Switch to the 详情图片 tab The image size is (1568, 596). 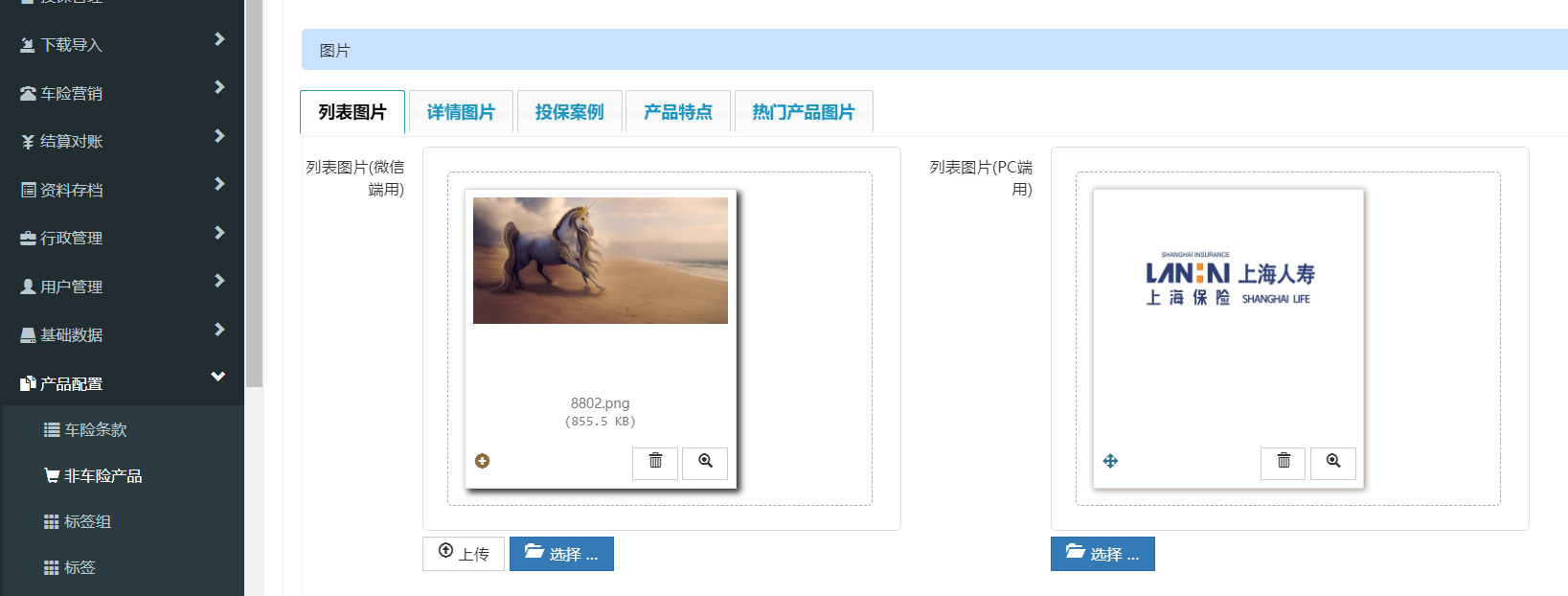click(x=461, y=111)
